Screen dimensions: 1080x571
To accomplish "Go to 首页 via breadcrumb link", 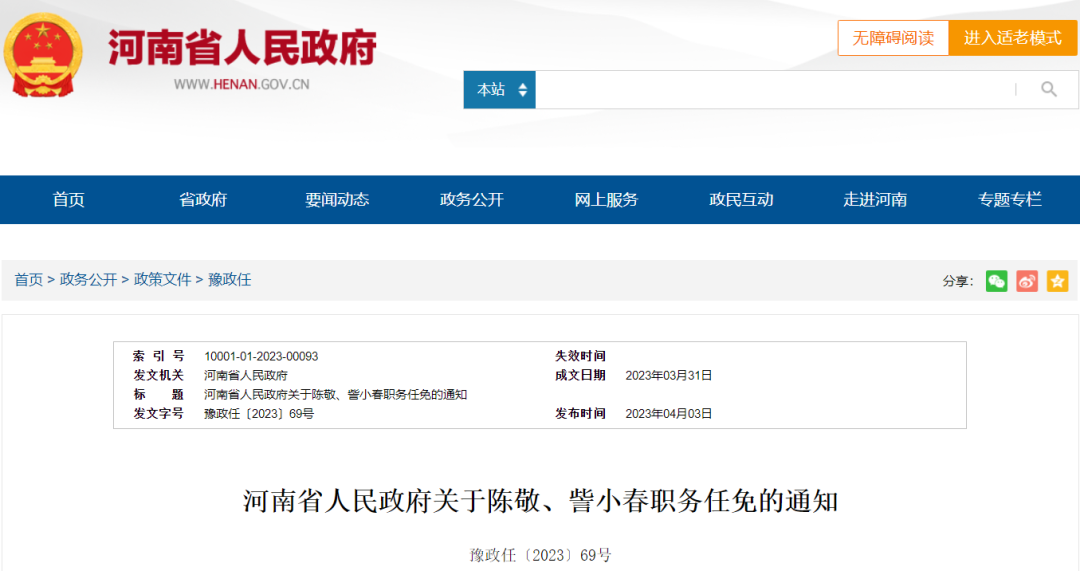I will click(x=28, y=280).
